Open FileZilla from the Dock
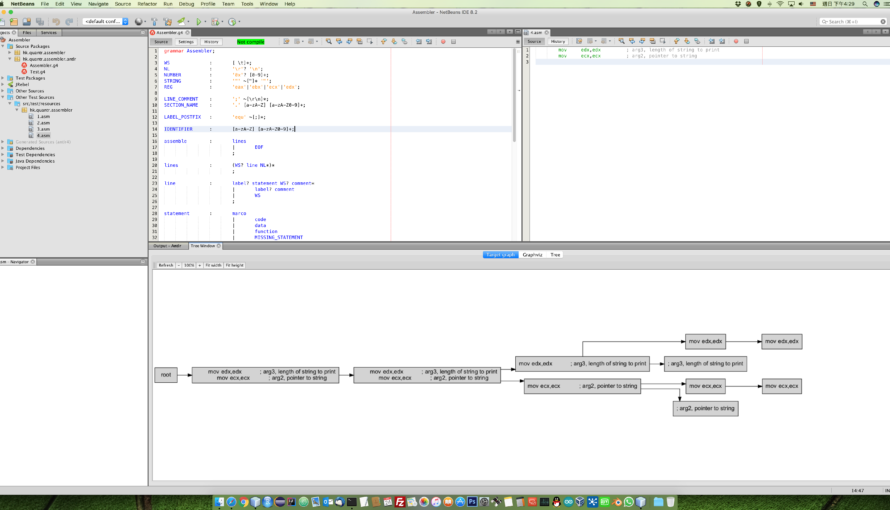The height and width of the screenshot is (510, 890). point(400,501)
